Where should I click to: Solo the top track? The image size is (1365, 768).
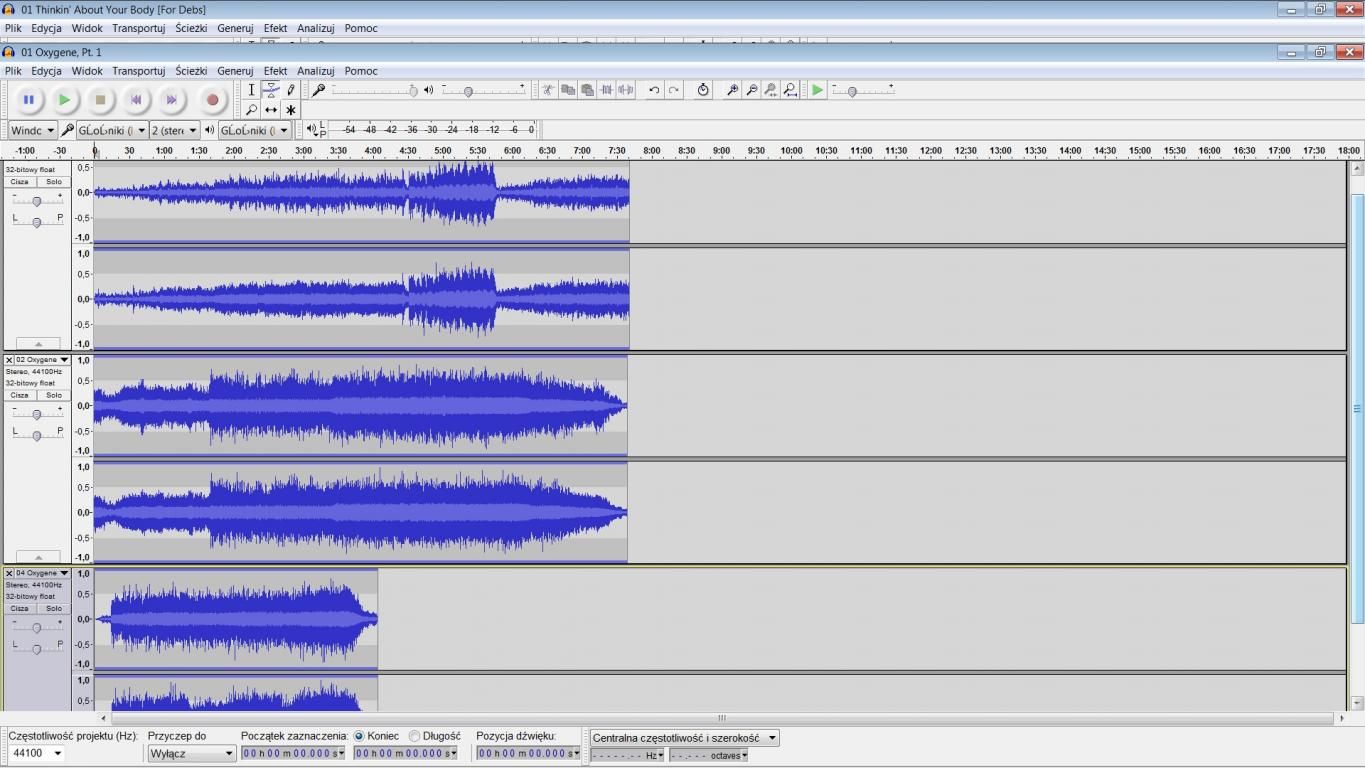pyautogui.click(x=54, y=182)
